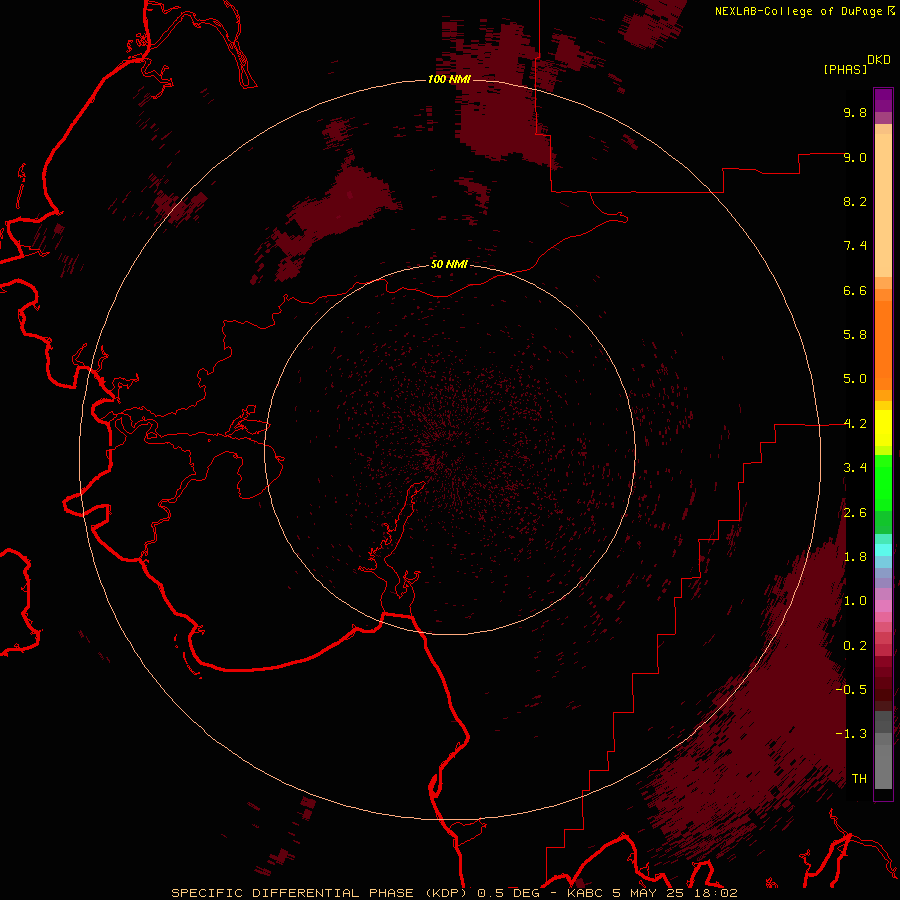
Task: Click the pink legend swatch
Action: coord(883,606)
